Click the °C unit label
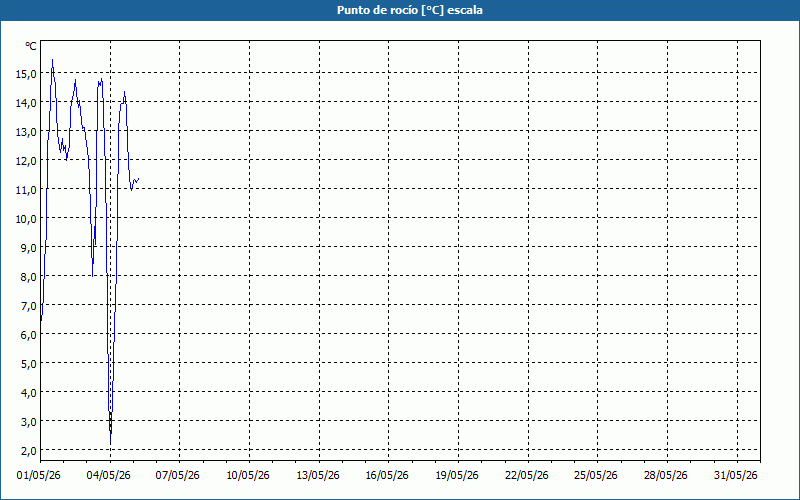 coord(31,46)
